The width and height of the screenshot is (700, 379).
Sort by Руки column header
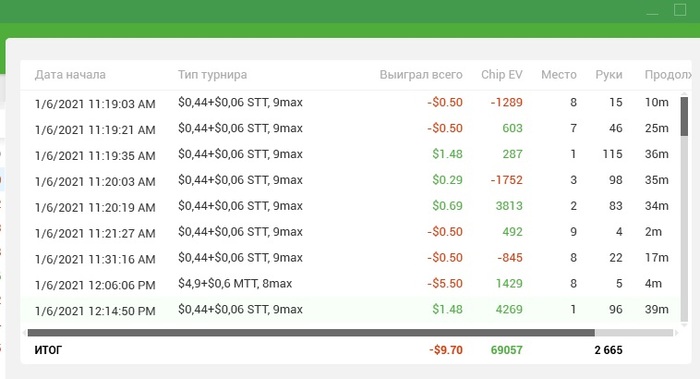(608, 75)
